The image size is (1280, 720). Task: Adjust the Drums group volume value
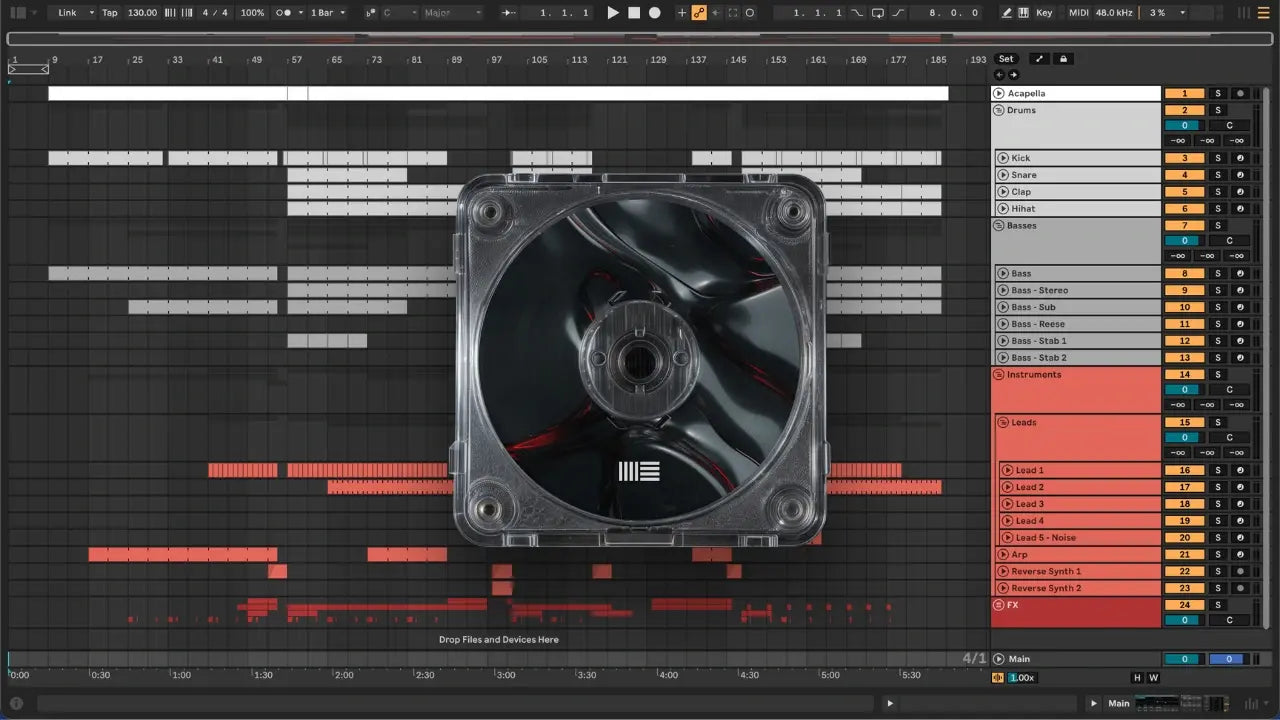pos(1184,126)
